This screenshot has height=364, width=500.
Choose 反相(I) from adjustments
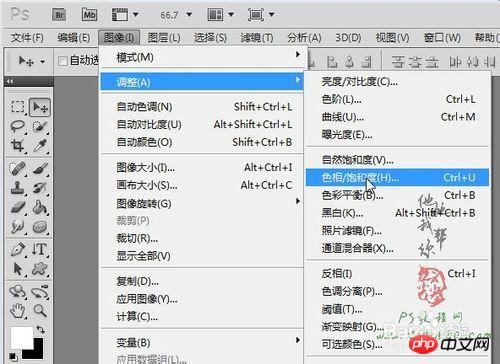coord(397,274)
